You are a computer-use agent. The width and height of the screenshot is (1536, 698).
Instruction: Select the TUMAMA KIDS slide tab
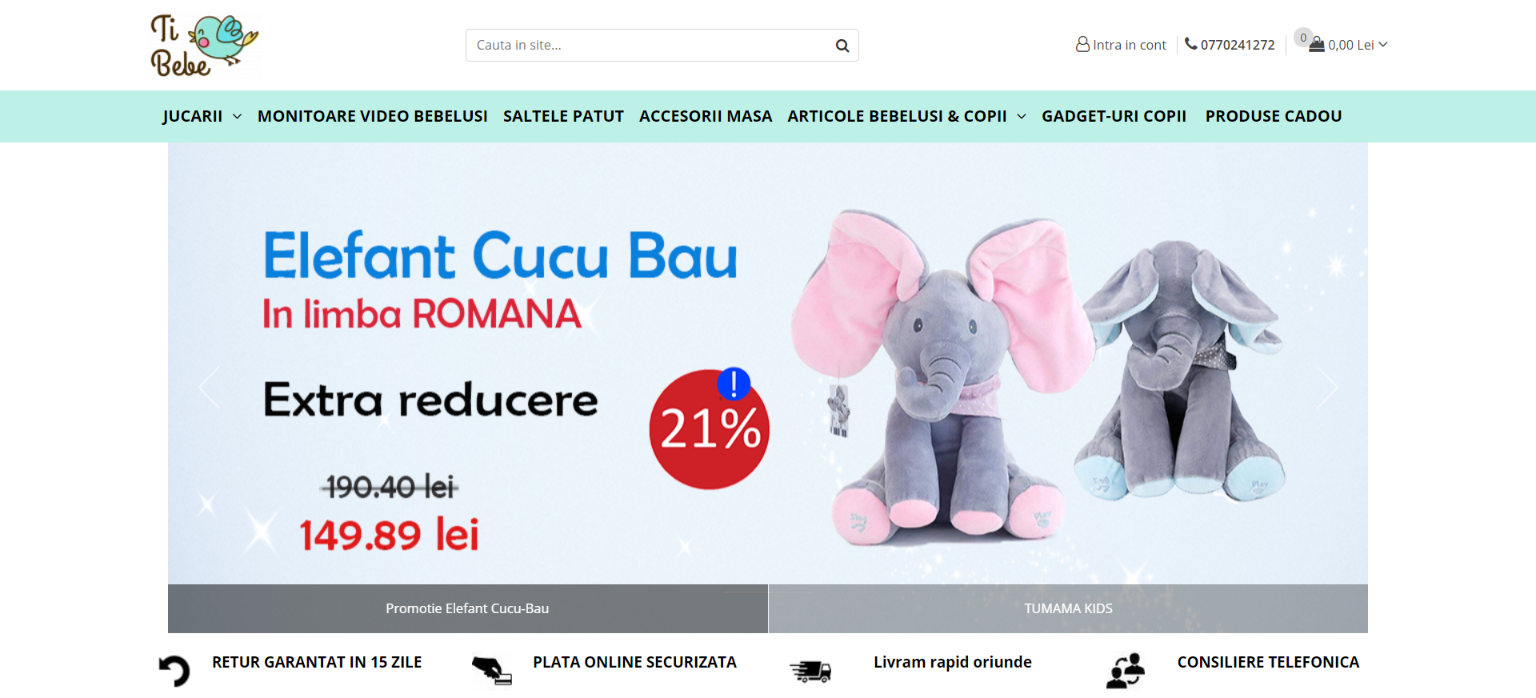click(1068, 608)
